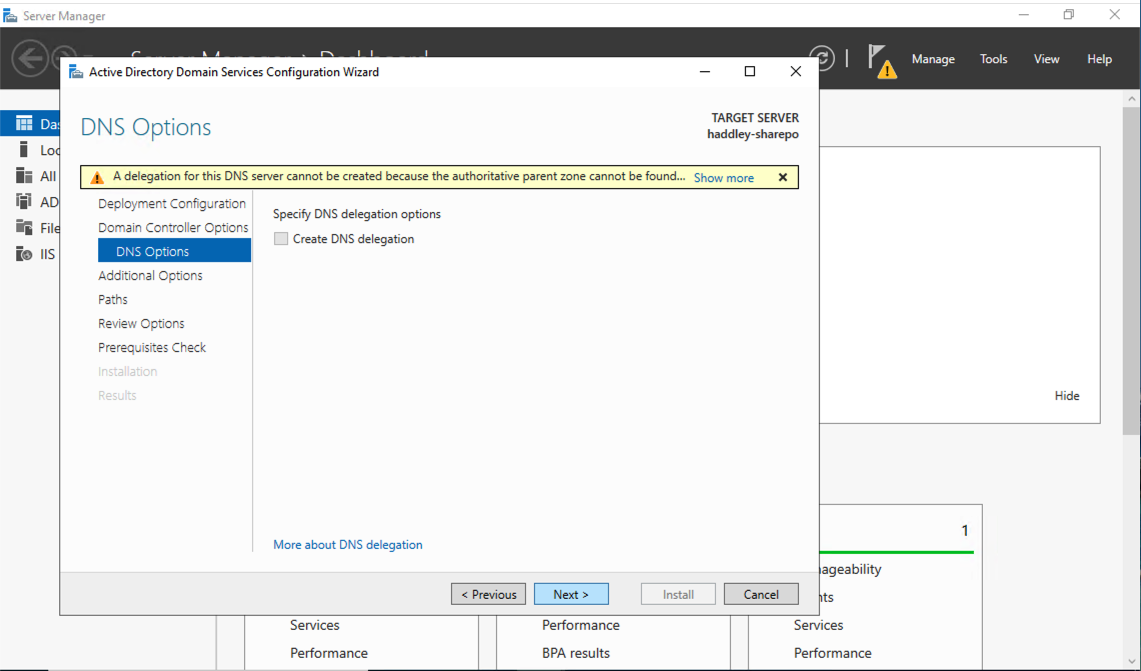The width and height of the screenshot is (1141, 671).
Task: Click the Next button
Action: point(571,595)
